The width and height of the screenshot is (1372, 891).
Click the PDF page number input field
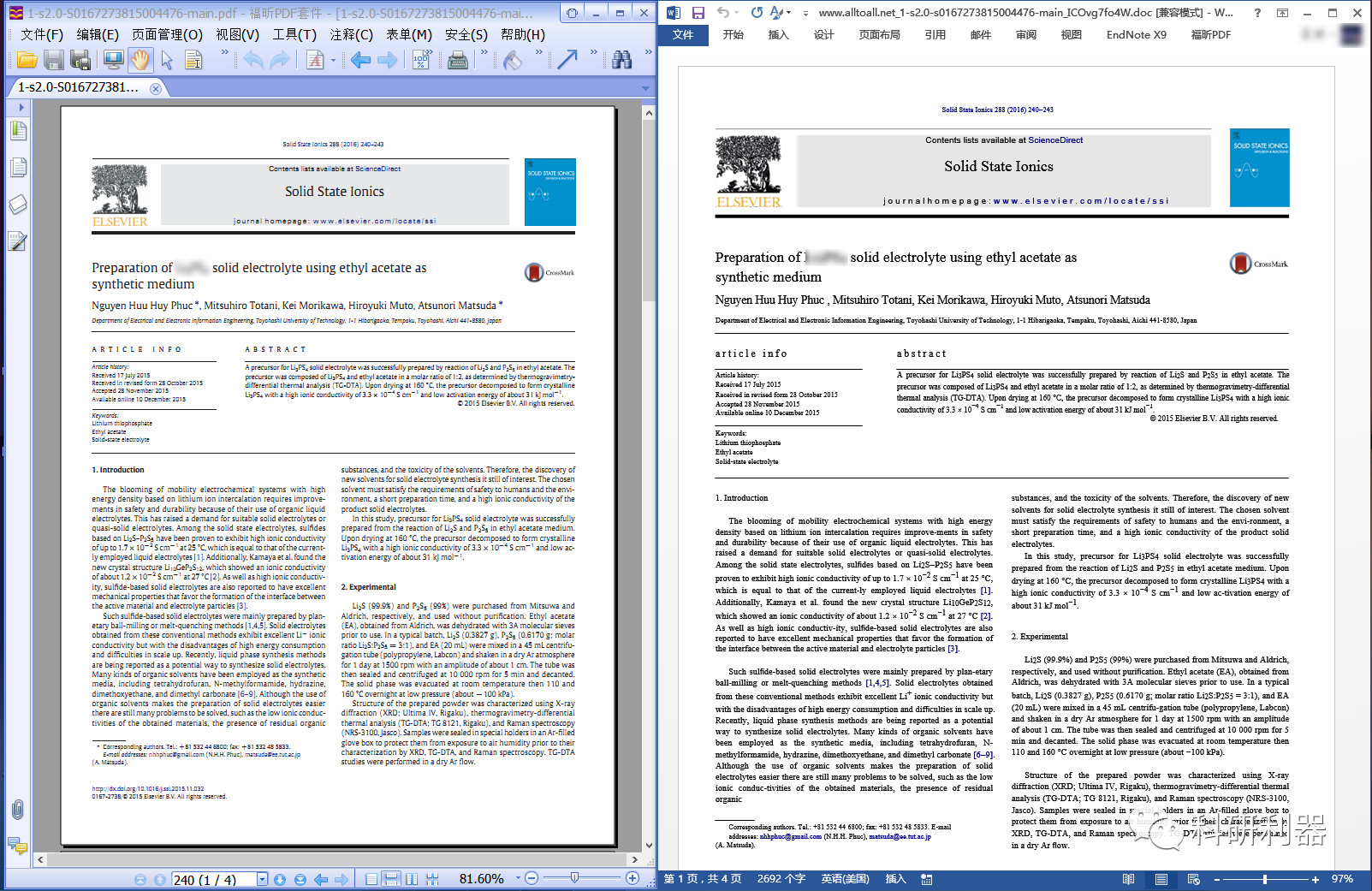point(215,879)
